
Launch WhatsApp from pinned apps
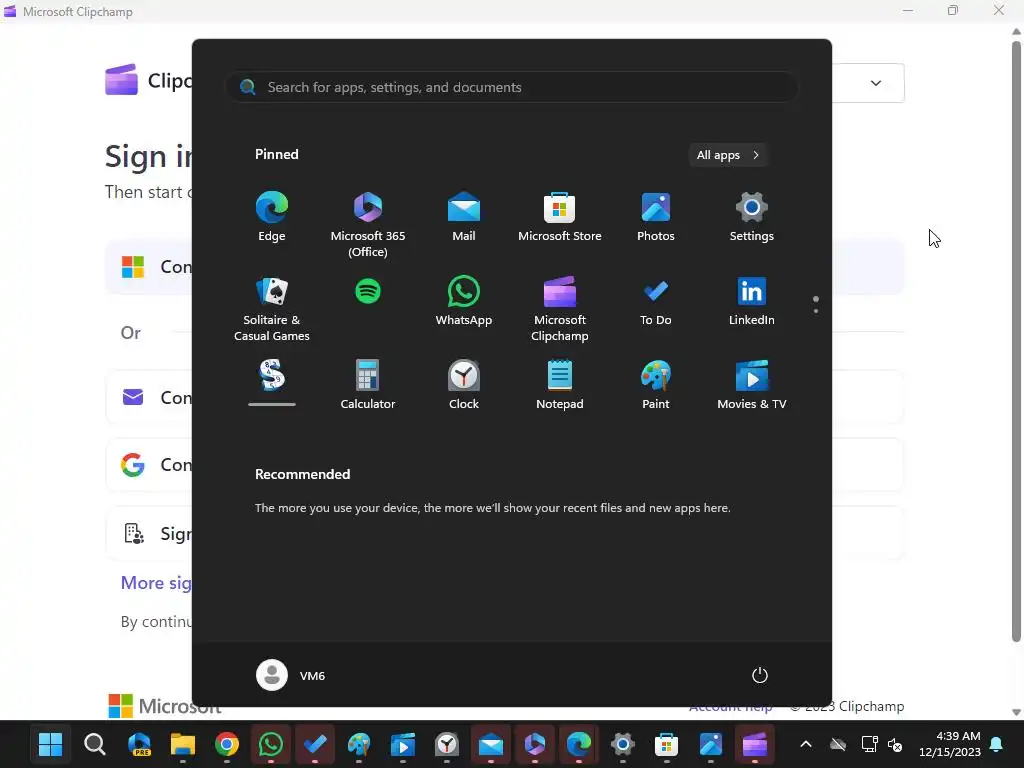464,301
